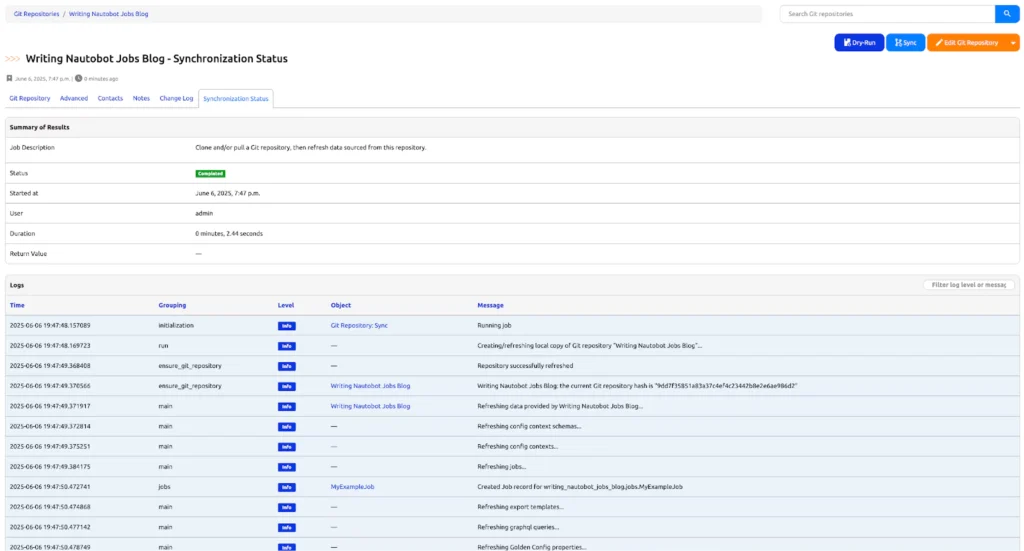Click the clock icon beside '0 minutes ago'
This screenshot has height=551, width=1024.
[x=78, y=78]
